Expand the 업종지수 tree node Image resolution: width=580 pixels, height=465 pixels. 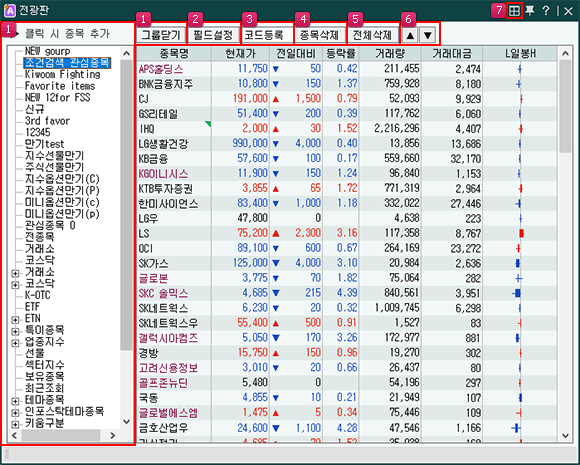pos(15,343)
